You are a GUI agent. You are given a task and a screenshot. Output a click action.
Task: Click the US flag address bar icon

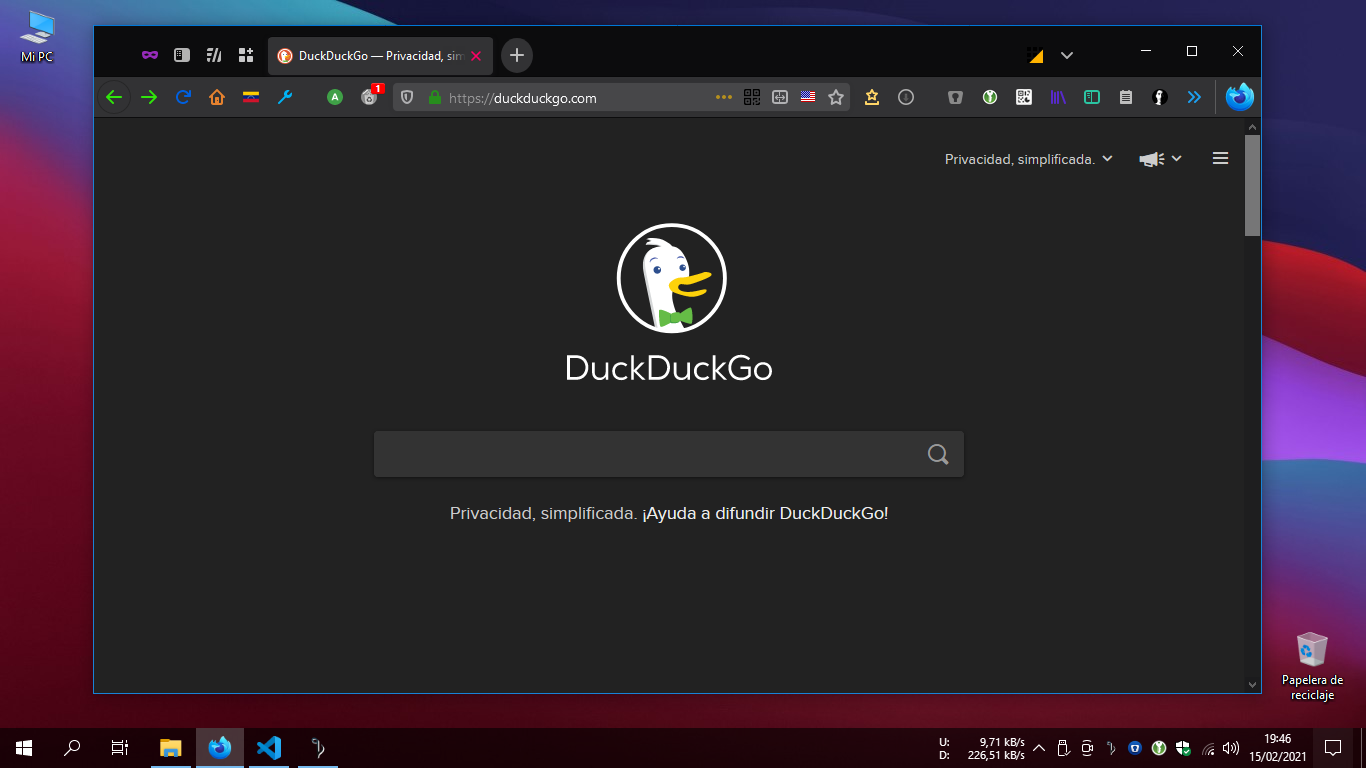click(x=808, y=97)
